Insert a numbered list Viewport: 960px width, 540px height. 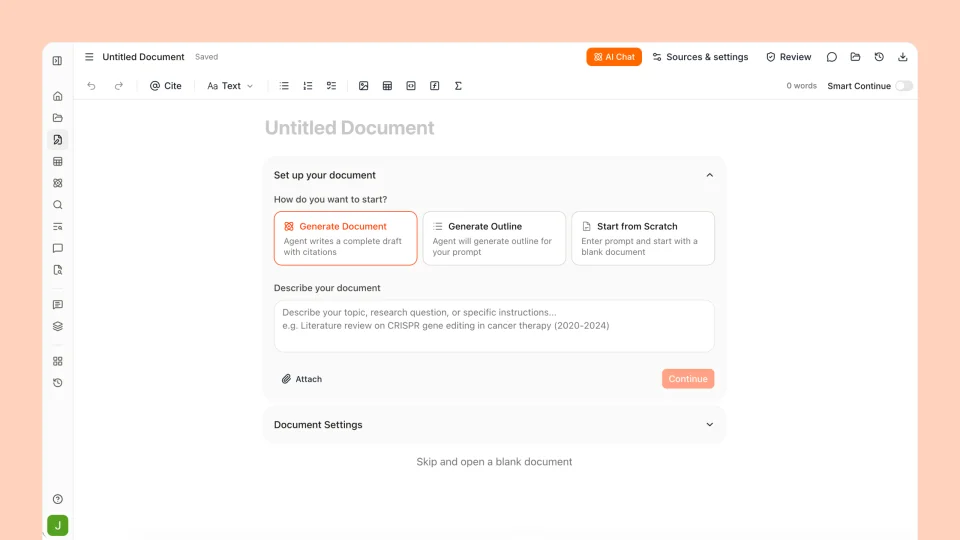click(x=308, y=86)
